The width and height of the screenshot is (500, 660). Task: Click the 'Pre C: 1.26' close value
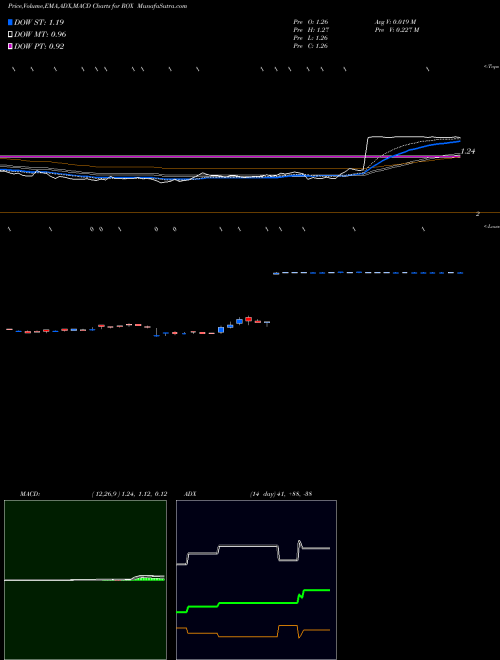coord(311,46)
